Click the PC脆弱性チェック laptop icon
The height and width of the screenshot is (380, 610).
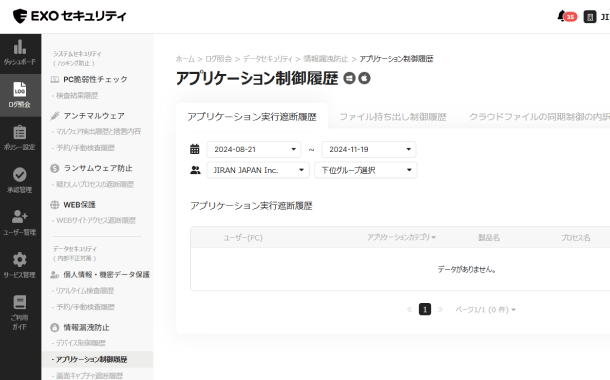coord(55,79)
